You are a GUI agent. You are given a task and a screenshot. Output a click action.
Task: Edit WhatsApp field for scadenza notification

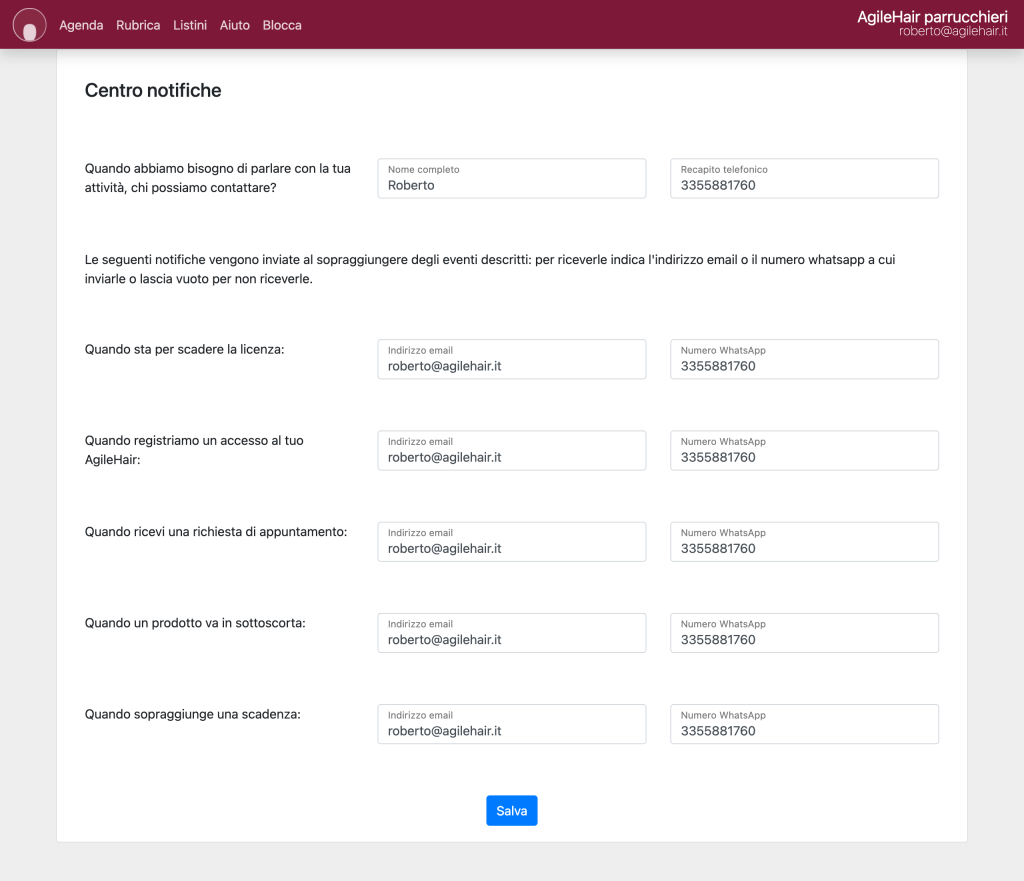pos(804,725)
